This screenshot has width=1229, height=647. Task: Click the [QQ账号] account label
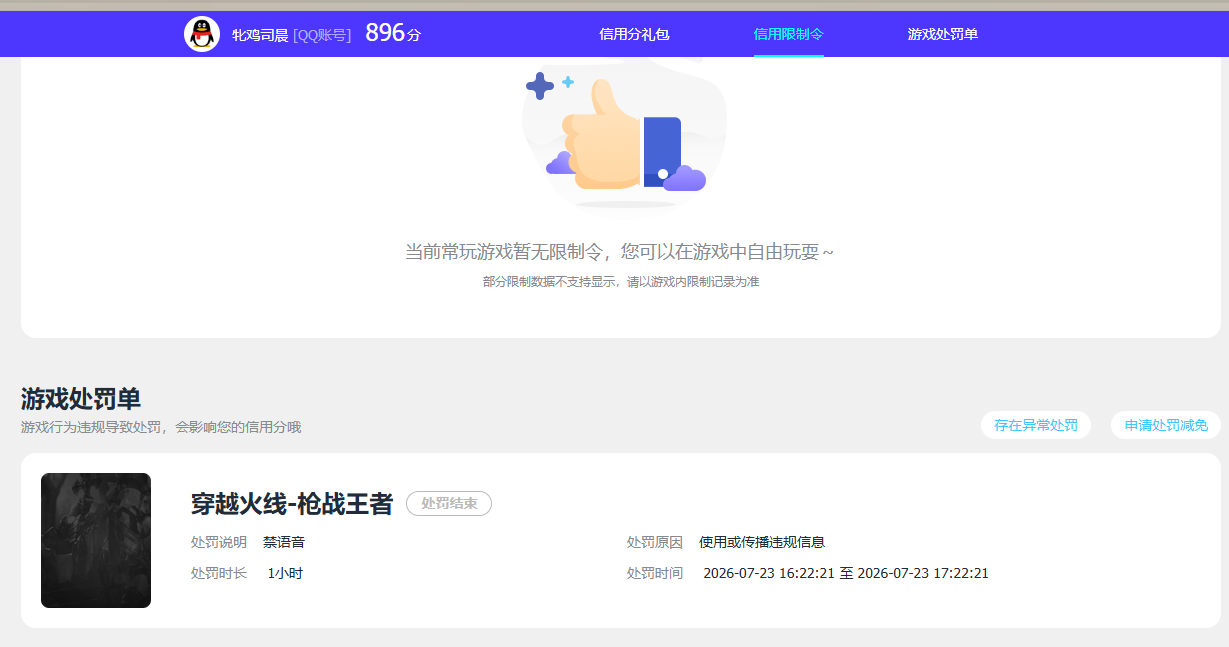(322, 35)
